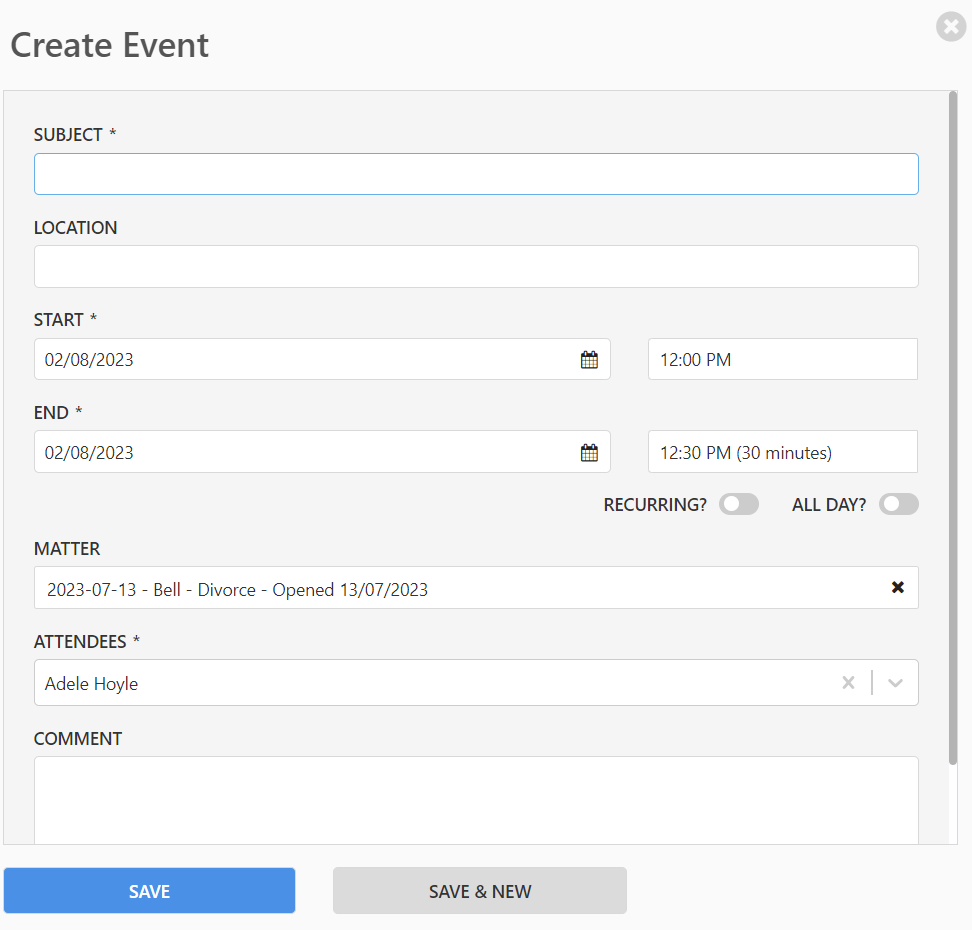Image resolution: width=972 pixels, height=930 pixels.
Task: Click the Adele Hoyle attendee entry
Action: click(92, 683)
